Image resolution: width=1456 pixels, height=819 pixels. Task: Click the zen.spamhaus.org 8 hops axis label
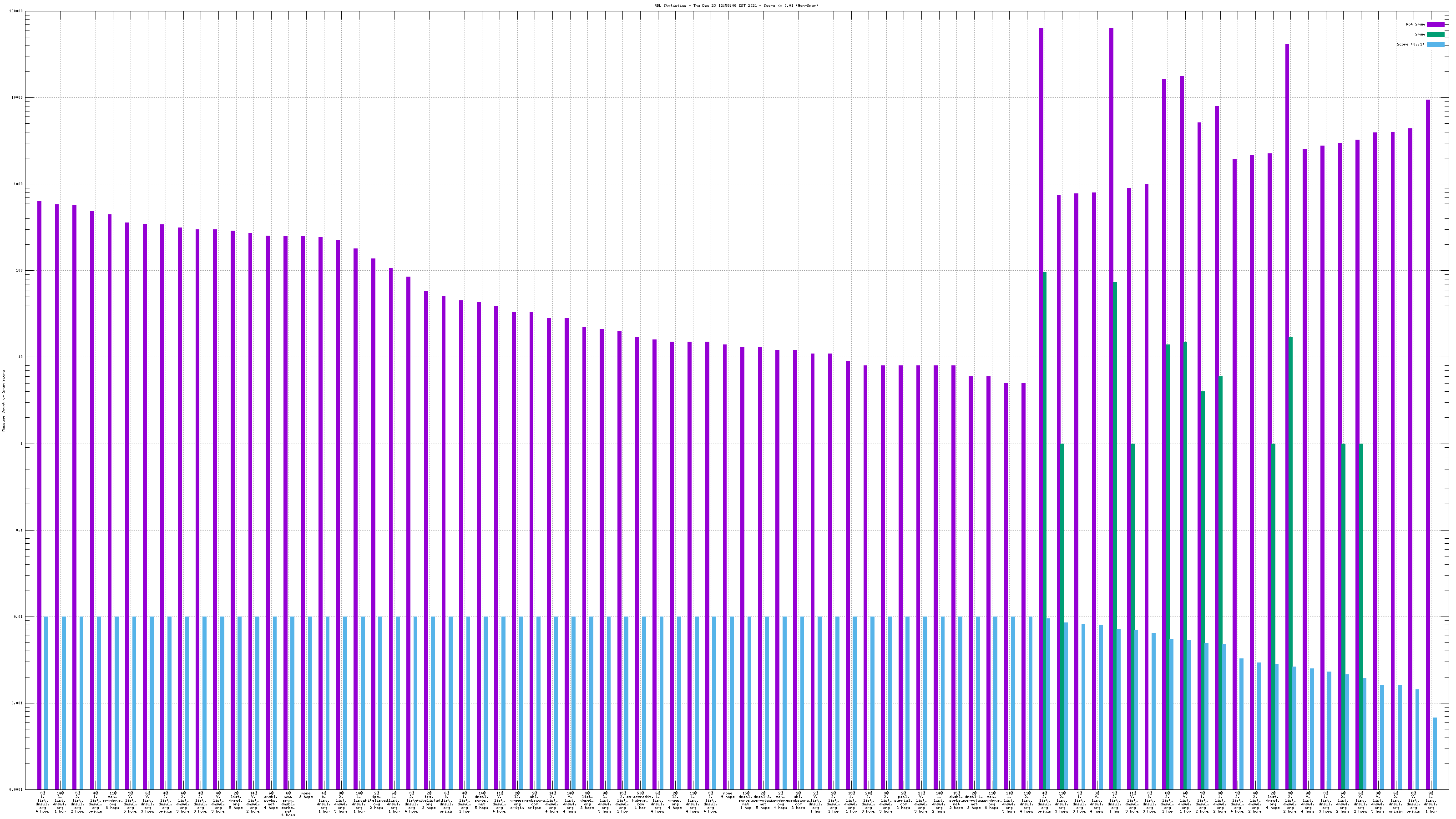112,800
